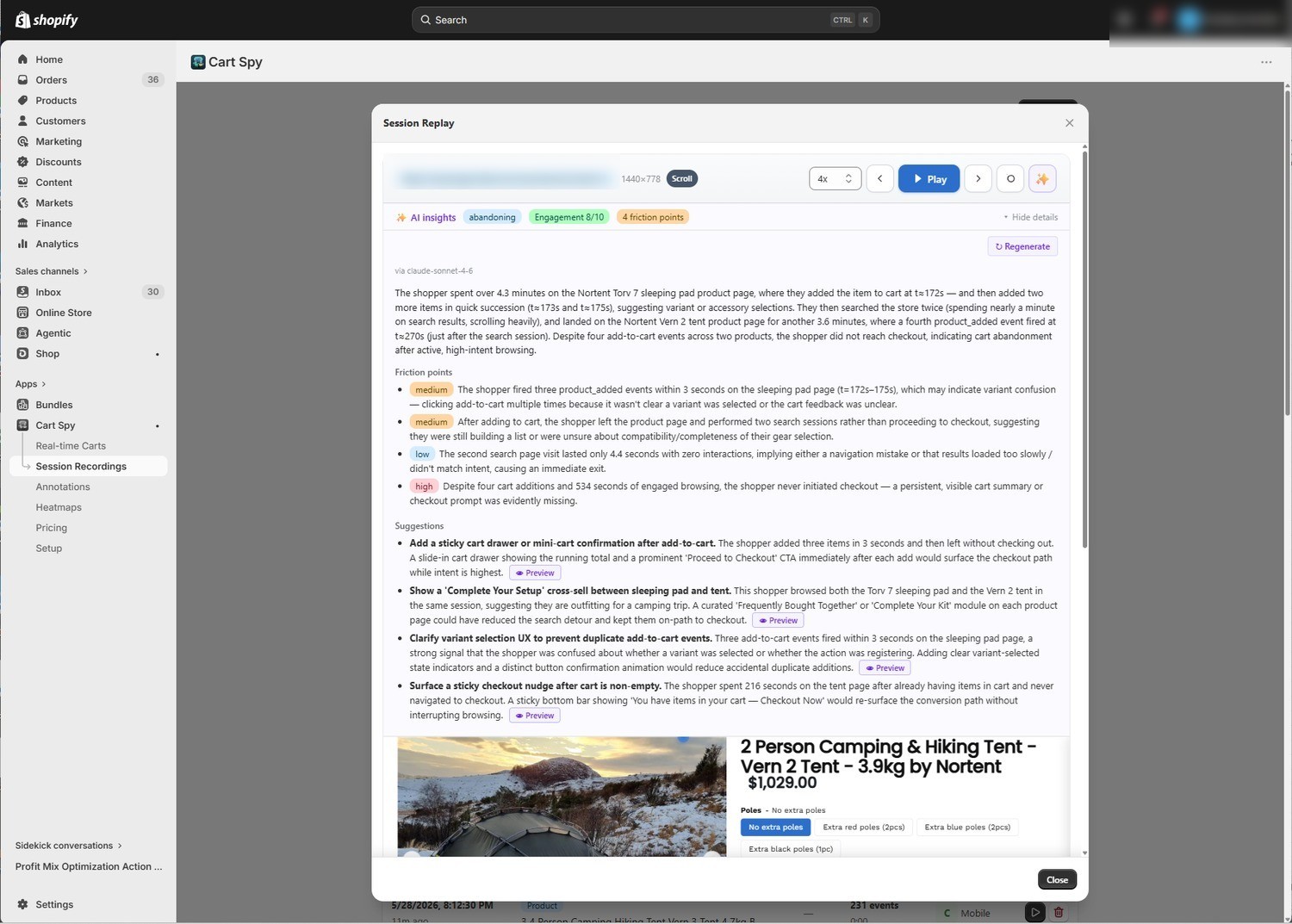
Task: Click the tent product image in replay
Action: 562,797
